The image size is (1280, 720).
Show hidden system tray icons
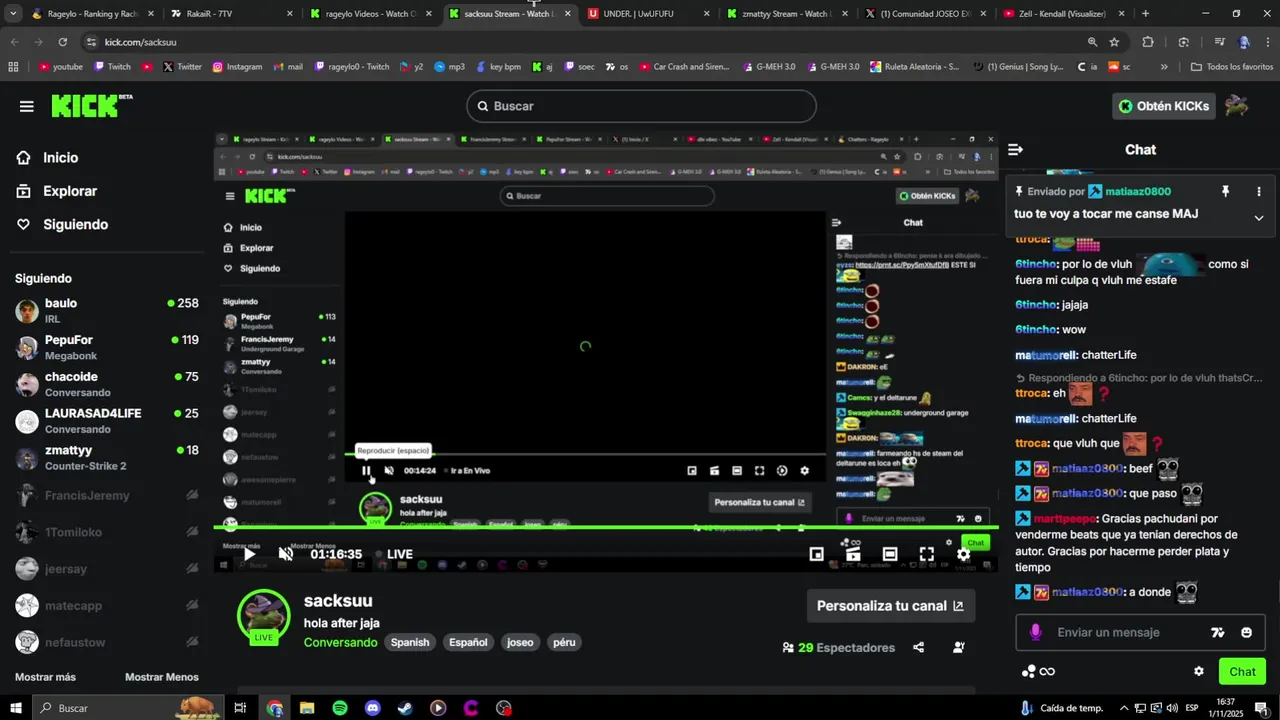click(1124, 708)
